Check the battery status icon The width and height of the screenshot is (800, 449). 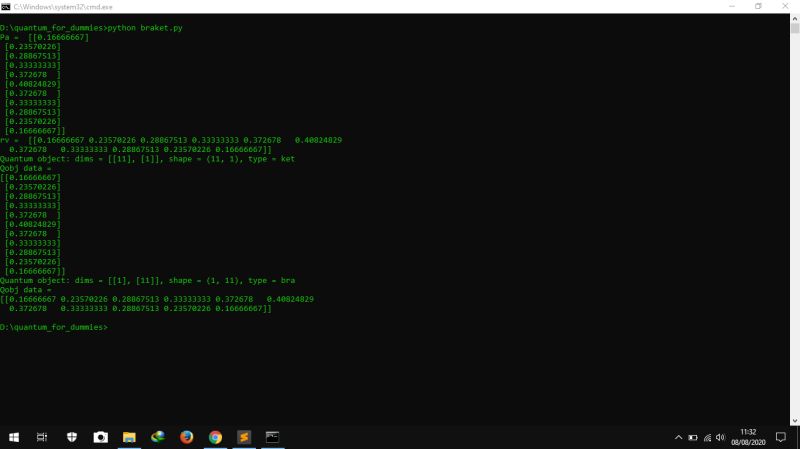point(693,437)
